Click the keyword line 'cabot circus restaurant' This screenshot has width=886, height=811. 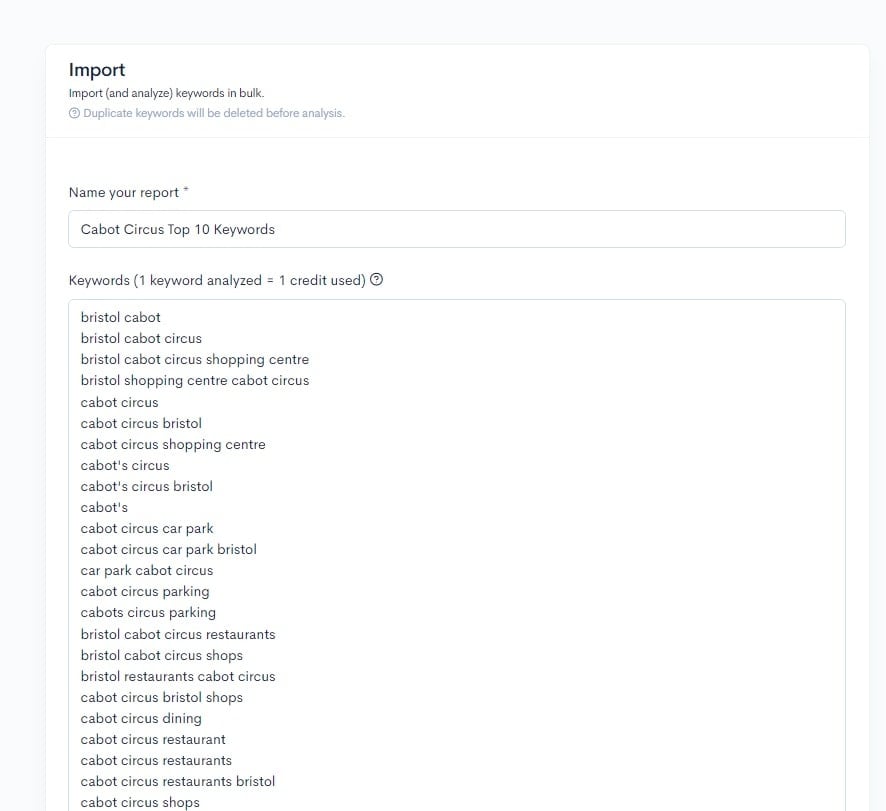click(x=152, y=739)
